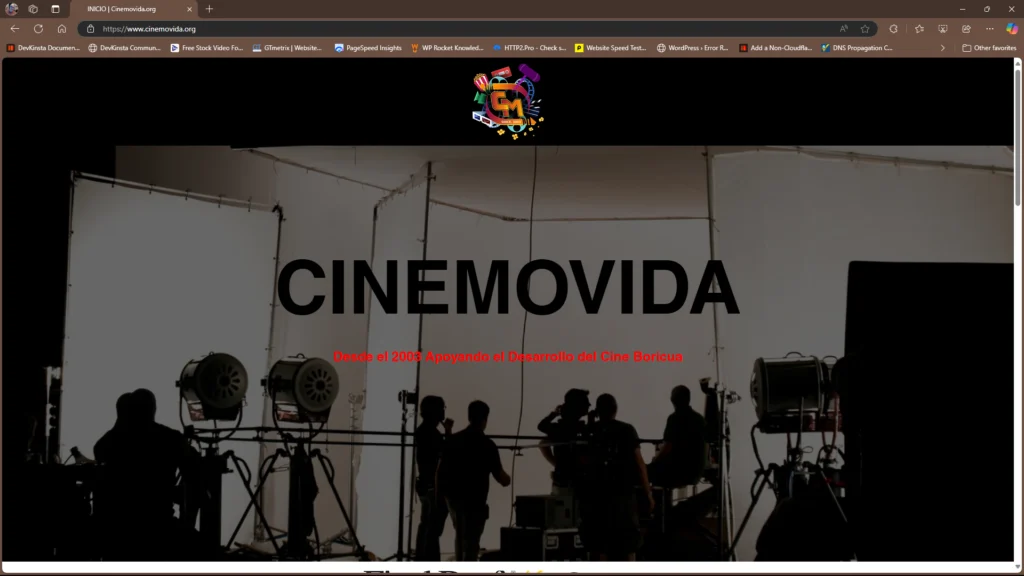Open a new browser tab
The height and width of the screenshot is (576, 1024).
(207, 9)
